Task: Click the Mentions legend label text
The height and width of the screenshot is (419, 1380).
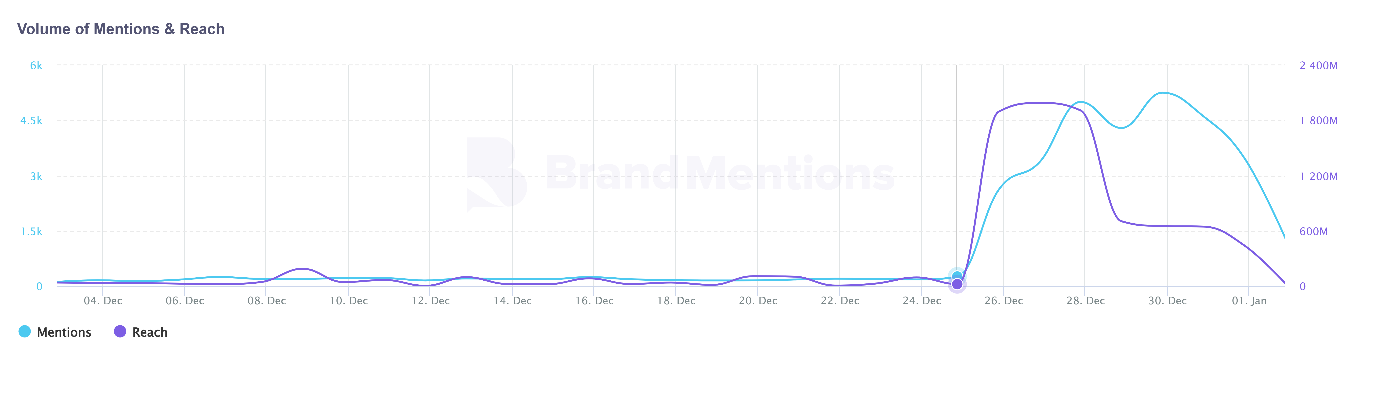Action: click(x=64, y=332)
